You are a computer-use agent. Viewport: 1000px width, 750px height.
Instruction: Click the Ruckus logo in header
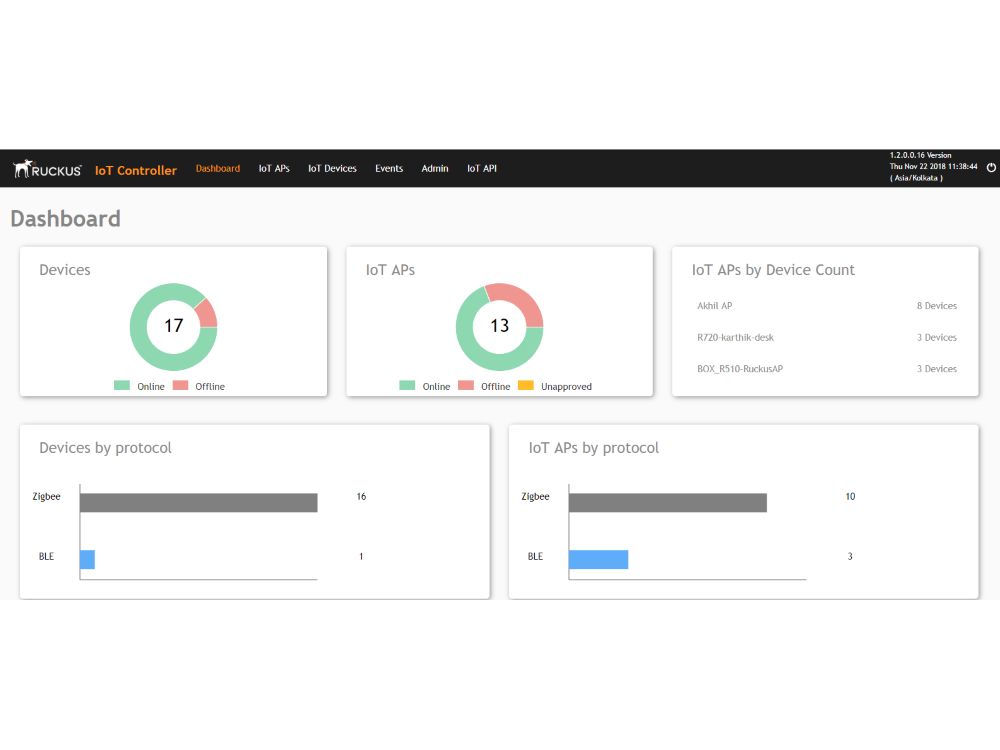[47, 169]
